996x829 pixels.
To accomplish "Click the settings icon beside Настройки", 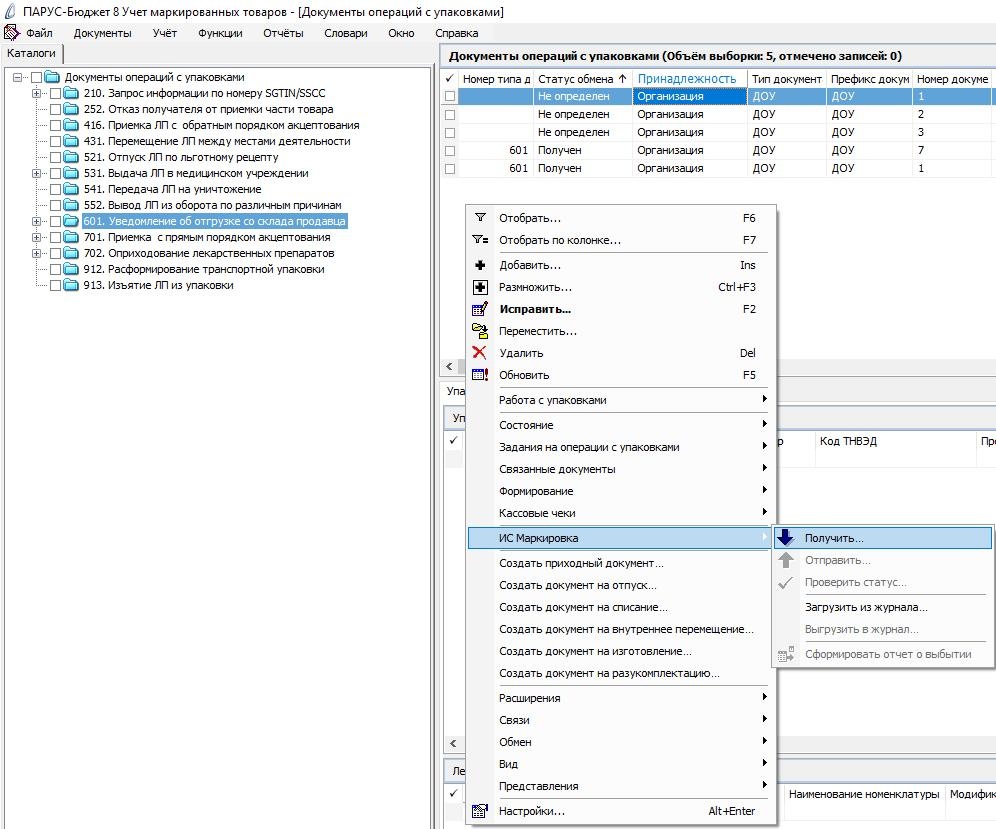I will click(480, 811).
